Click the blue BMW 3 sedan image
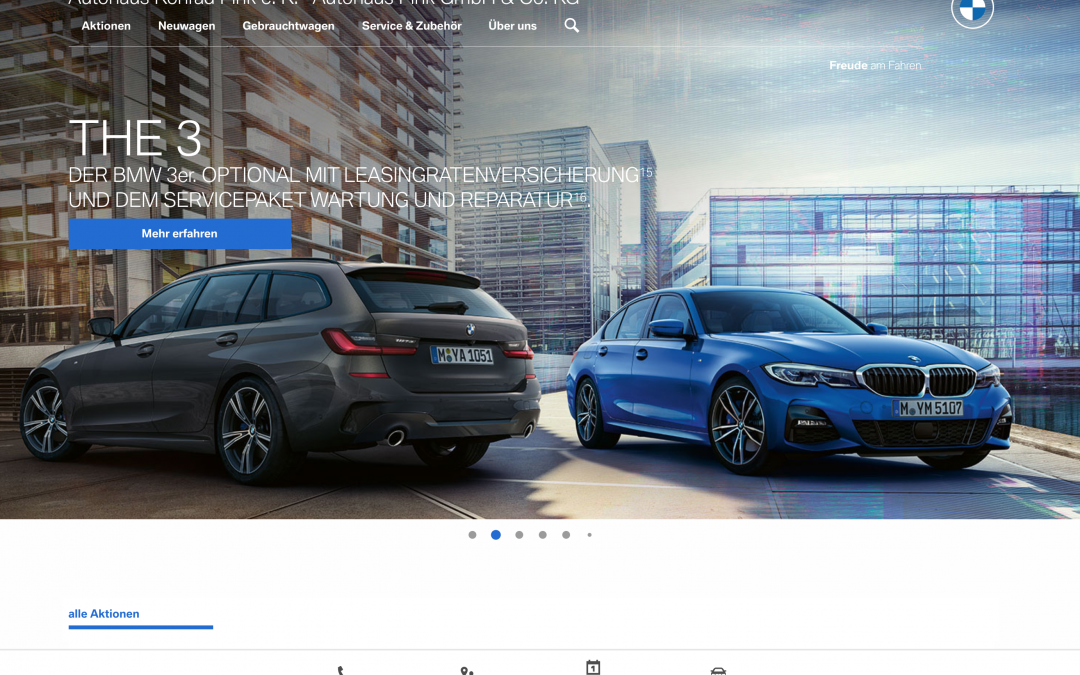1080x675 pixels. tap(789, 379)
